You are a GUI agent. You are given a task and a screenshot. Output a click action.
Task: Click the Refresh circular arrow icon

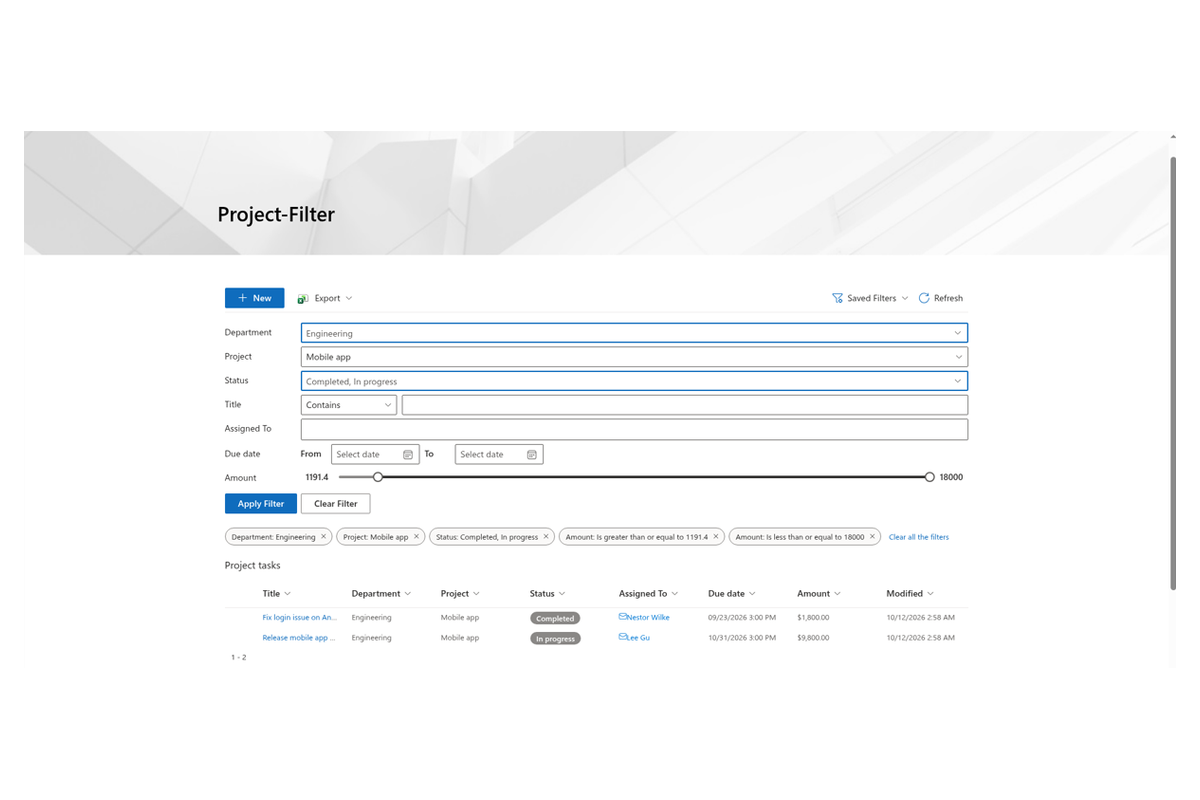pyautogui.click(x=924, y=298)
